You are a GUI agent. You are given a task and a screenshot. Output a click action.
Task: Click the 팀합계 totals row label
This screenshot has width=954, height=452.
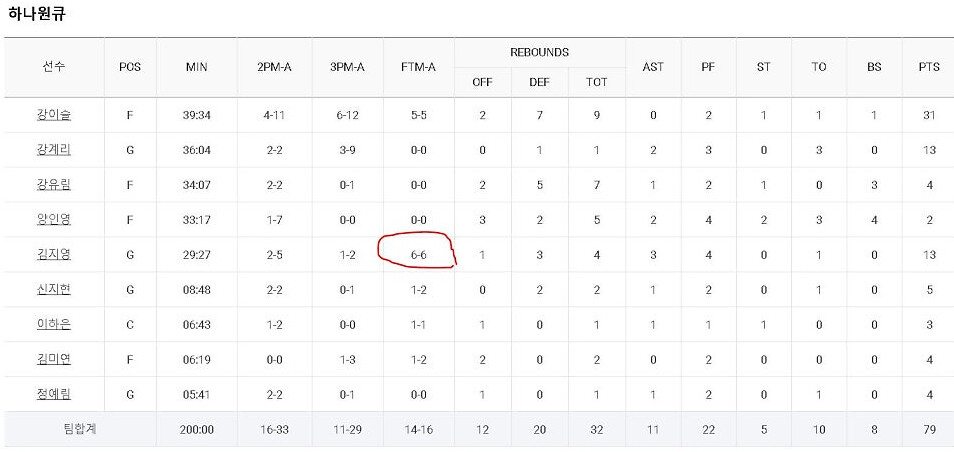click(80, 429)
